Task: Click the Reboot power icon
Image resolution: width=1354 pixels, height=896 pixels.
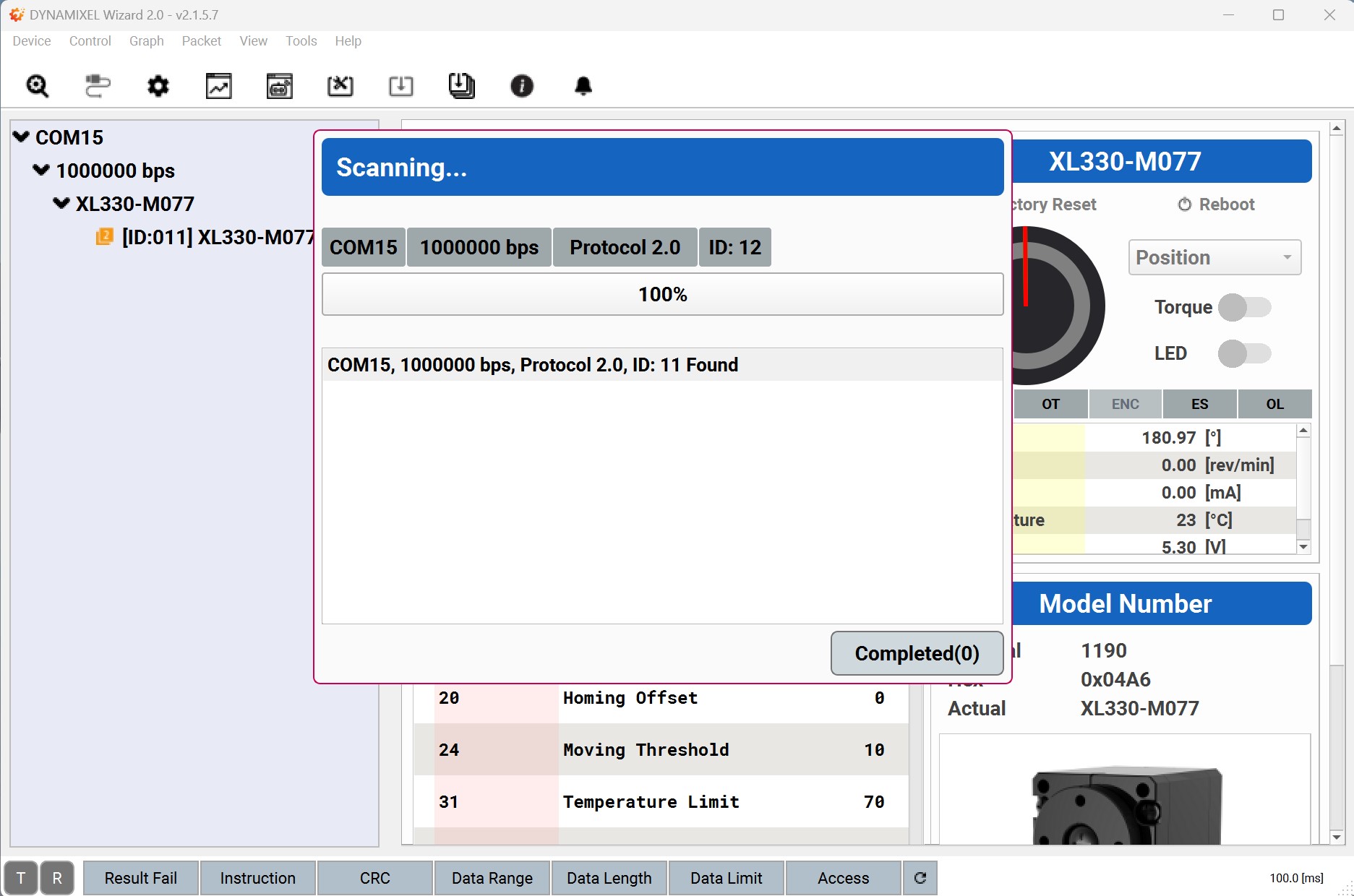Action: pos(1184,204)
